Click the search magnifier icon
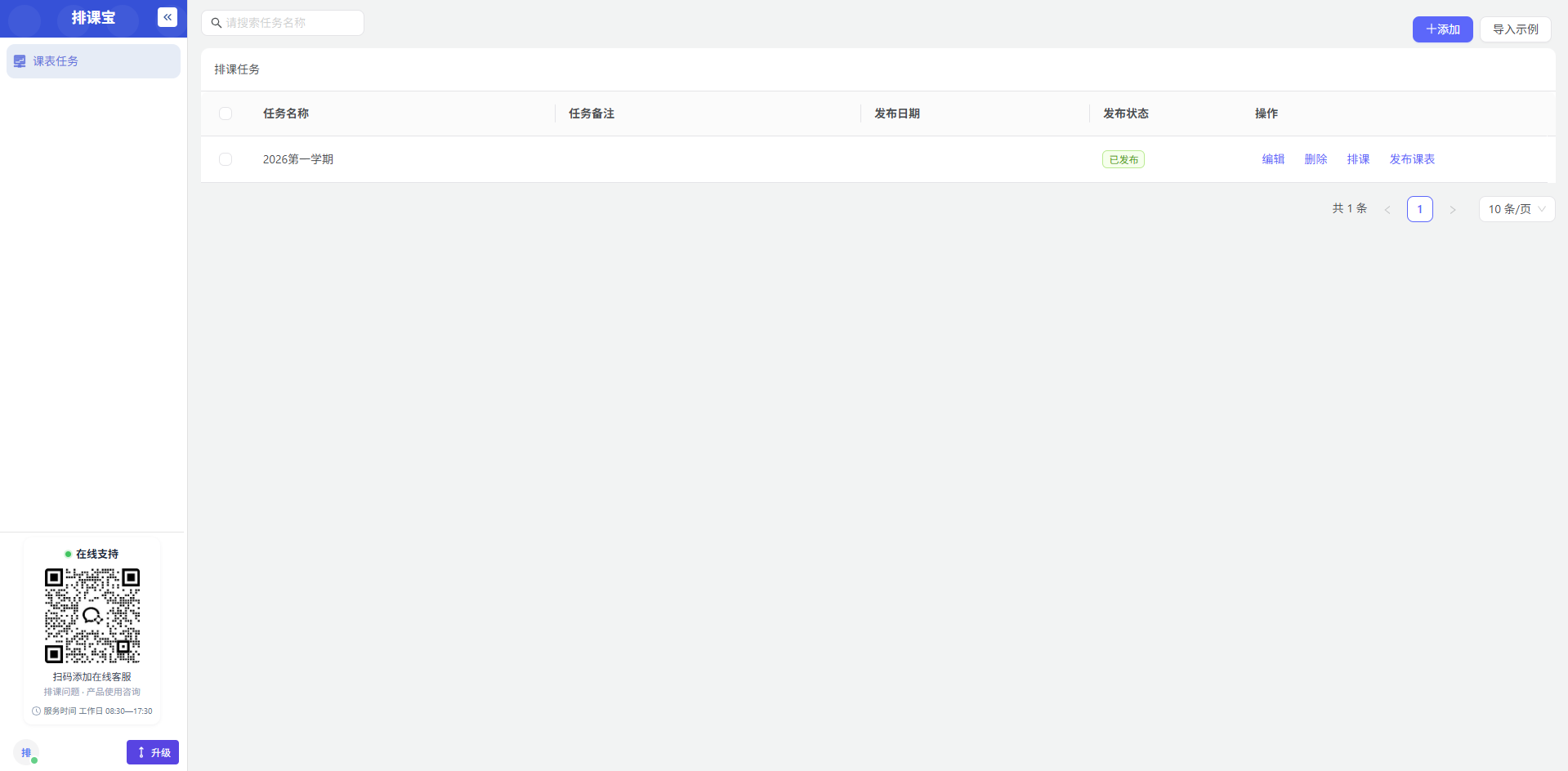 217,23
